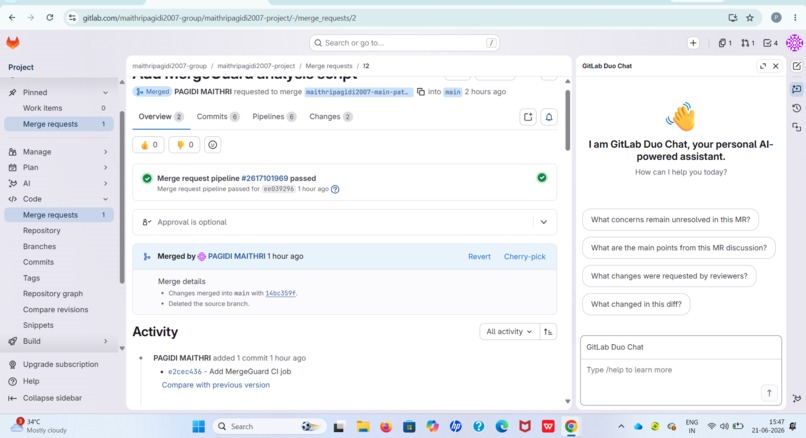The height and width of the screenshot is (438, 806).
Task: Switch to the Overview tab
Action: coord(161,117)
